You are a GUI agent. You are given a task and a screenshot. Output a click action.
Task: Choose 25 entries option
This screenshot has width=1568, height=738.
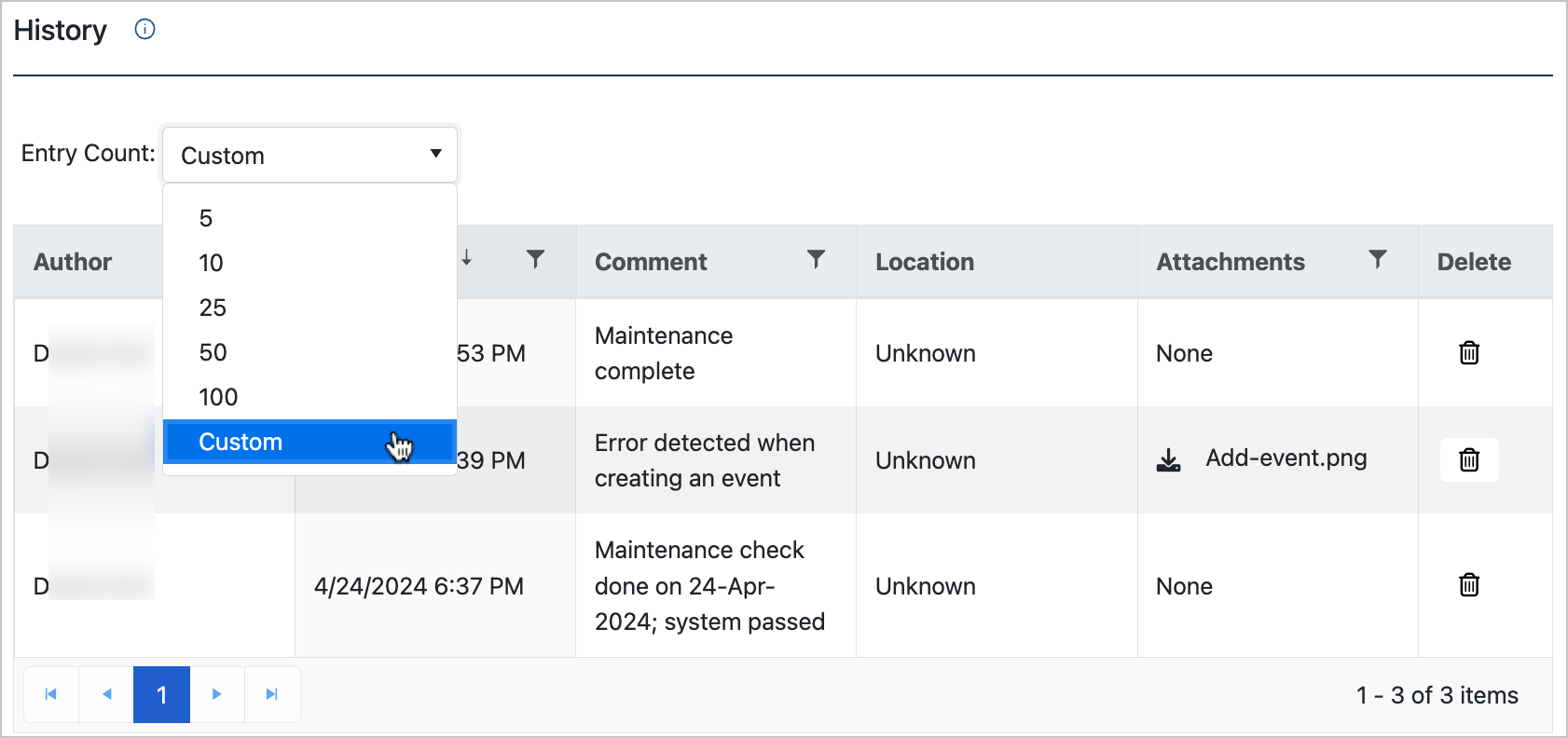pyautogui.click(x=213, y=307)
